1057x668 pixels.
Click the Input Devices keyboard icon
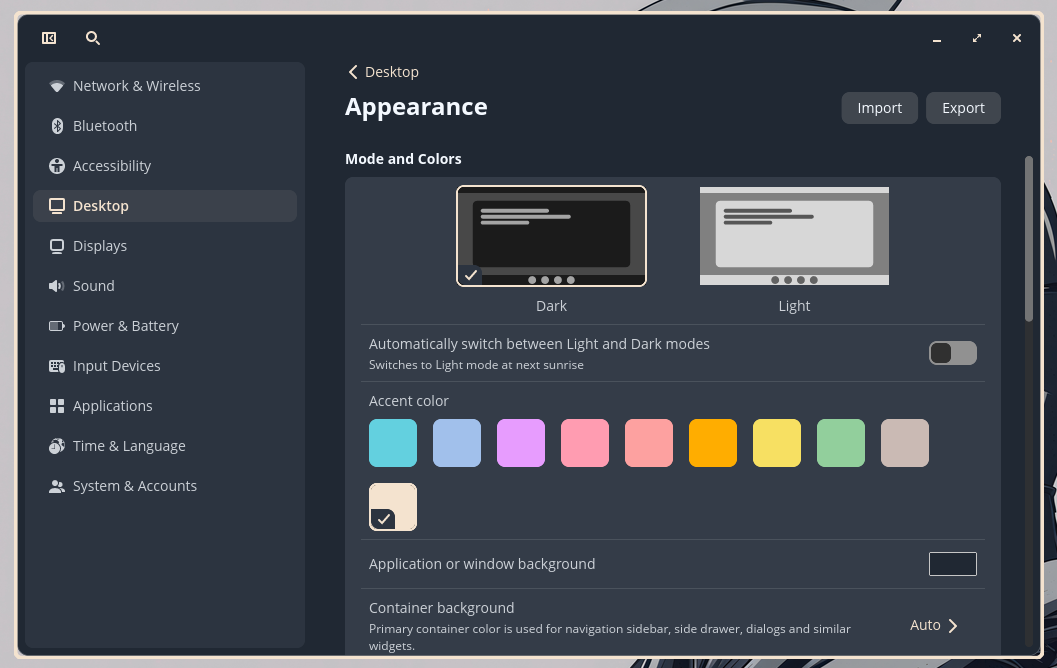(x=57, y=366)
